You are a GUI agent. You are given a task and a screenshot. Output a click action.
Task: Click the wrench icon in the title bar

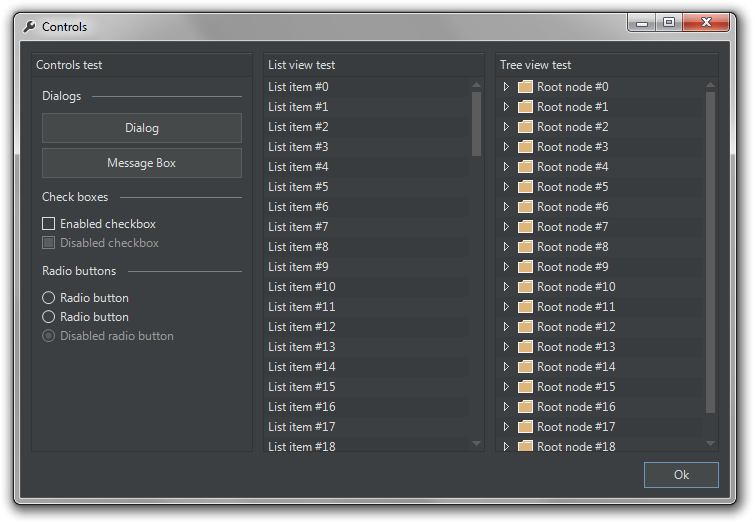click(29, 26)
